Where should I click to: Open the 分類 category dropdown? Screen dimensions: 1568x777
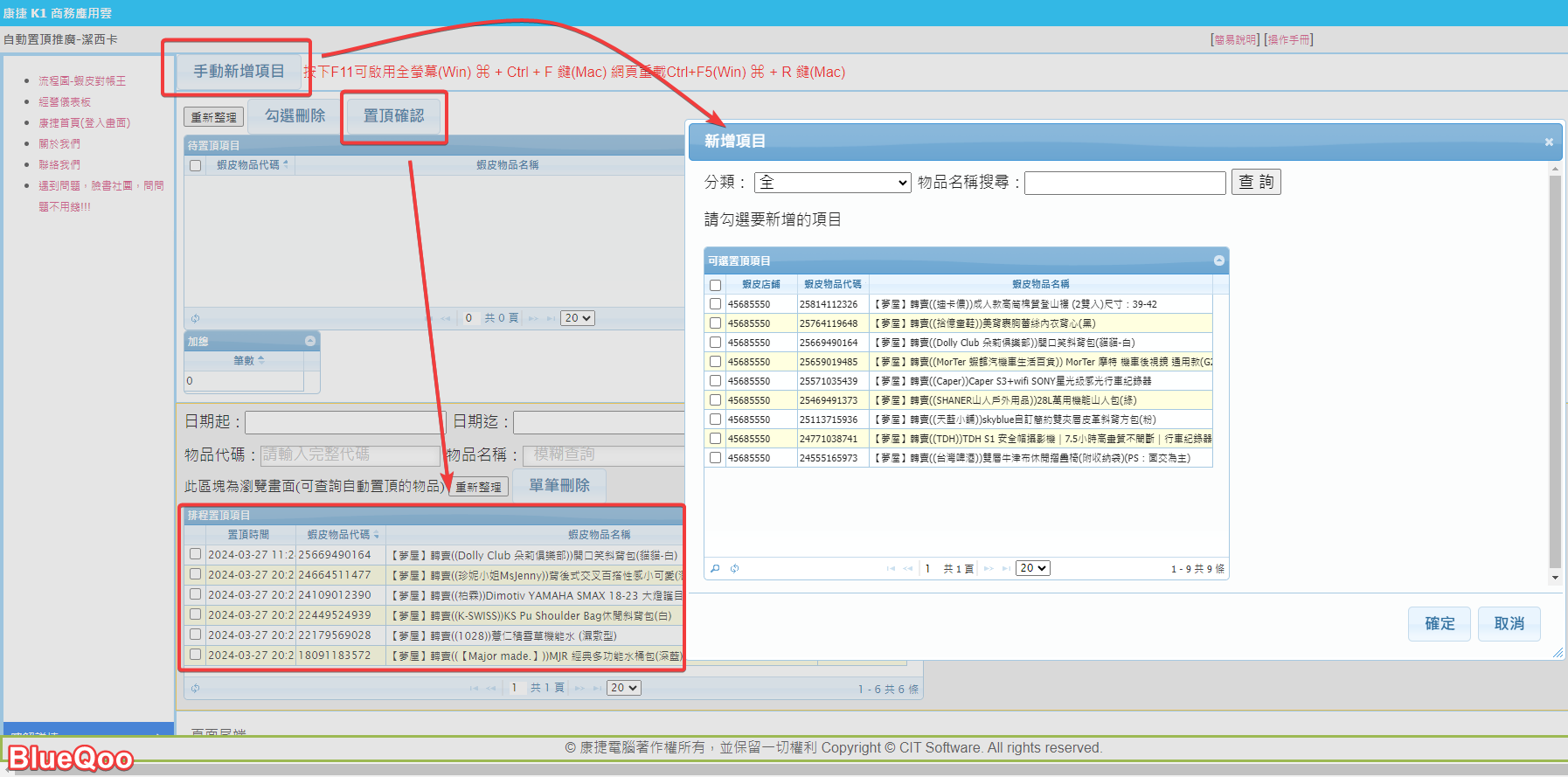pyautogui.click(x=832, y=183)
